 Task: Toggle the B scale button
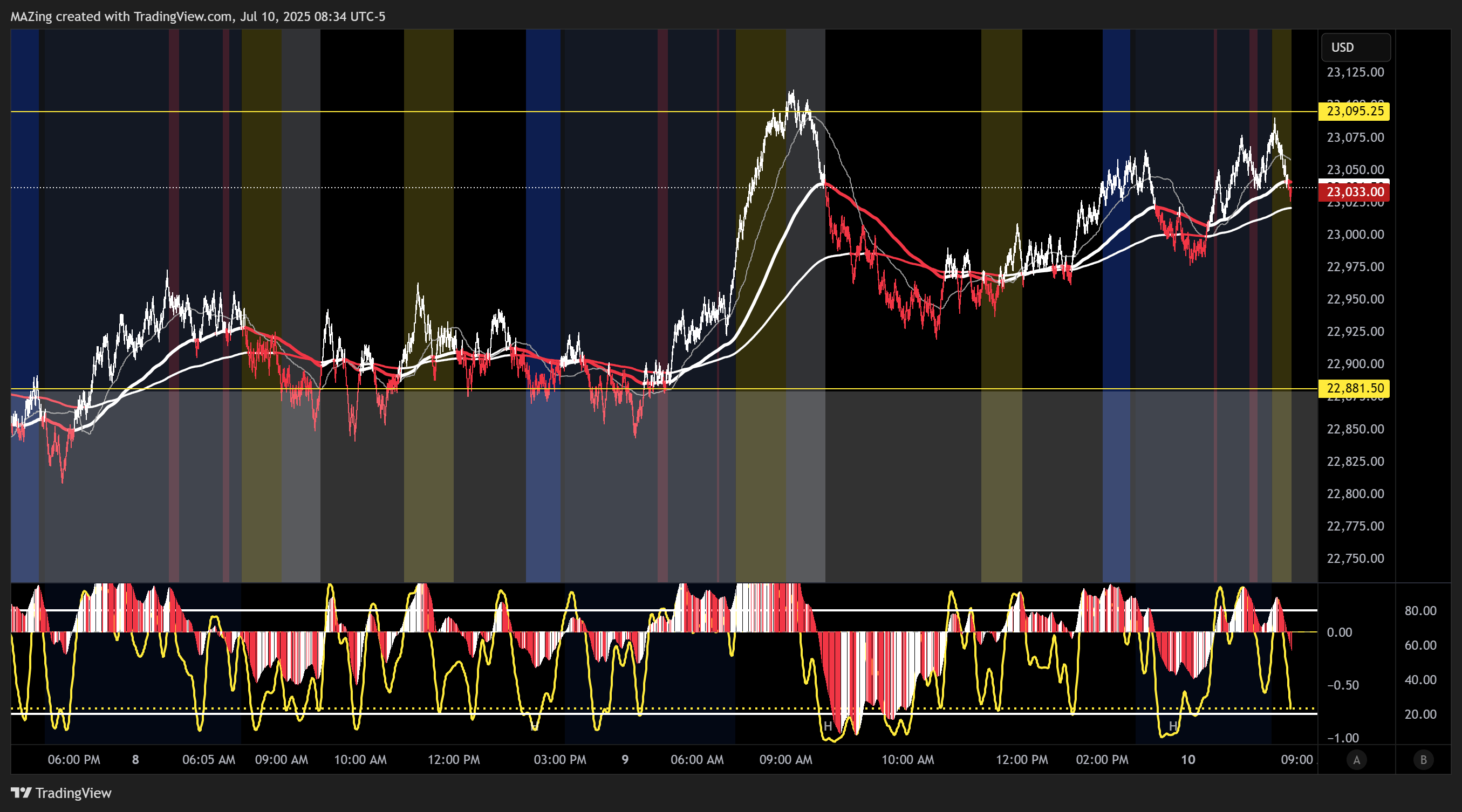click(1423, 760)
